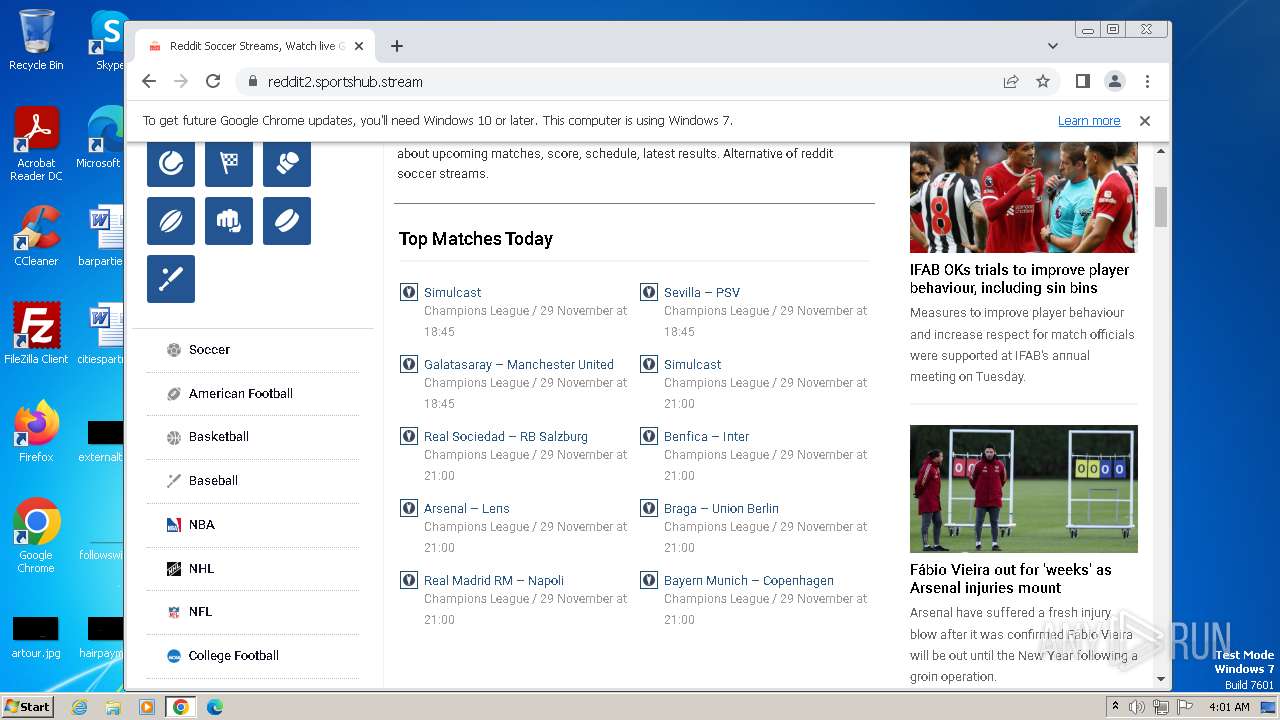The image size is (1280, 720).
Task: Open the Real Madrid RM – Napoli match
Action: [x=494, y=581]
